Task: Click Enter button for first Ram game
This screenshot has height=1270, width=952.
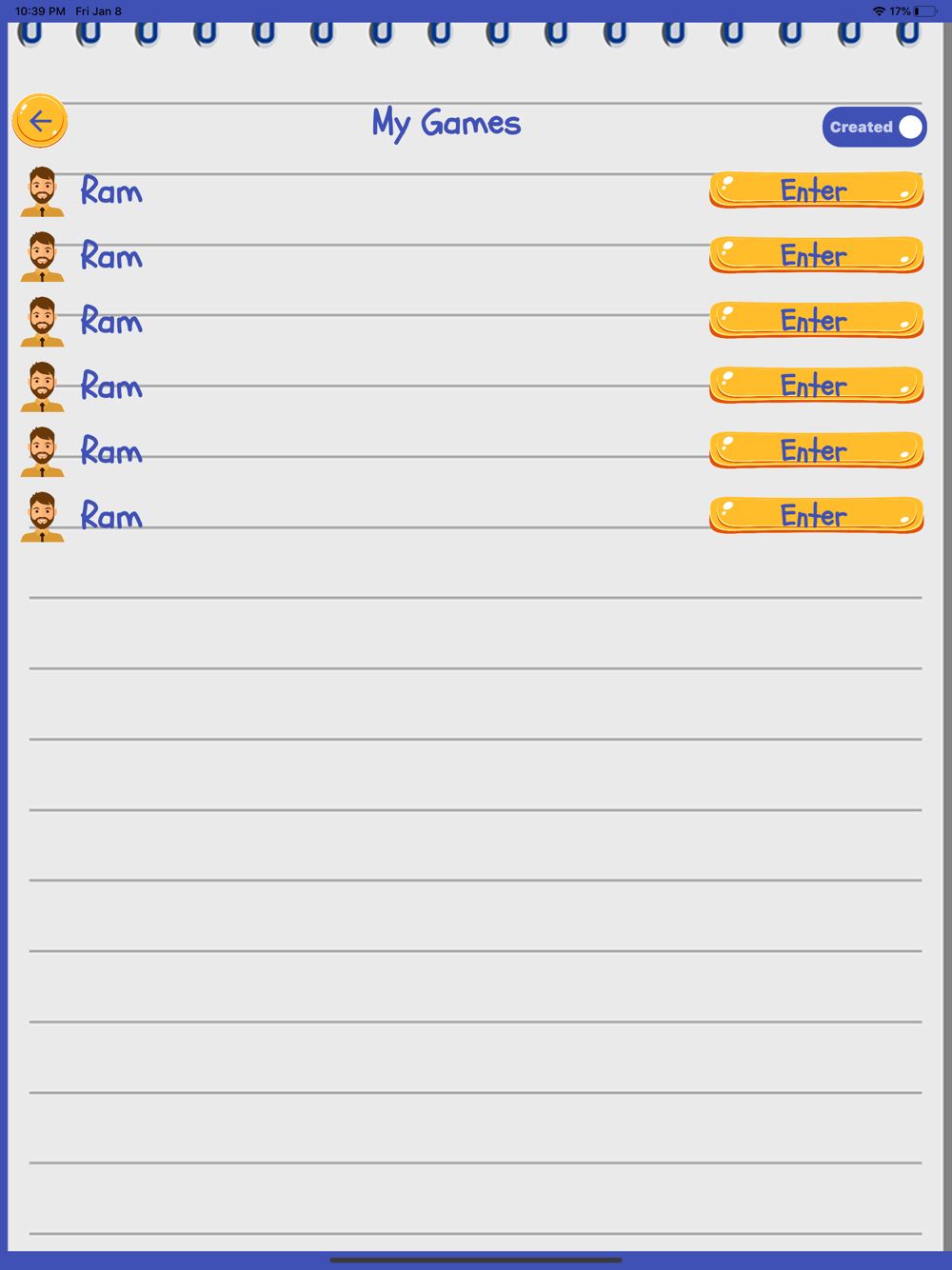Action: [817, 190]
